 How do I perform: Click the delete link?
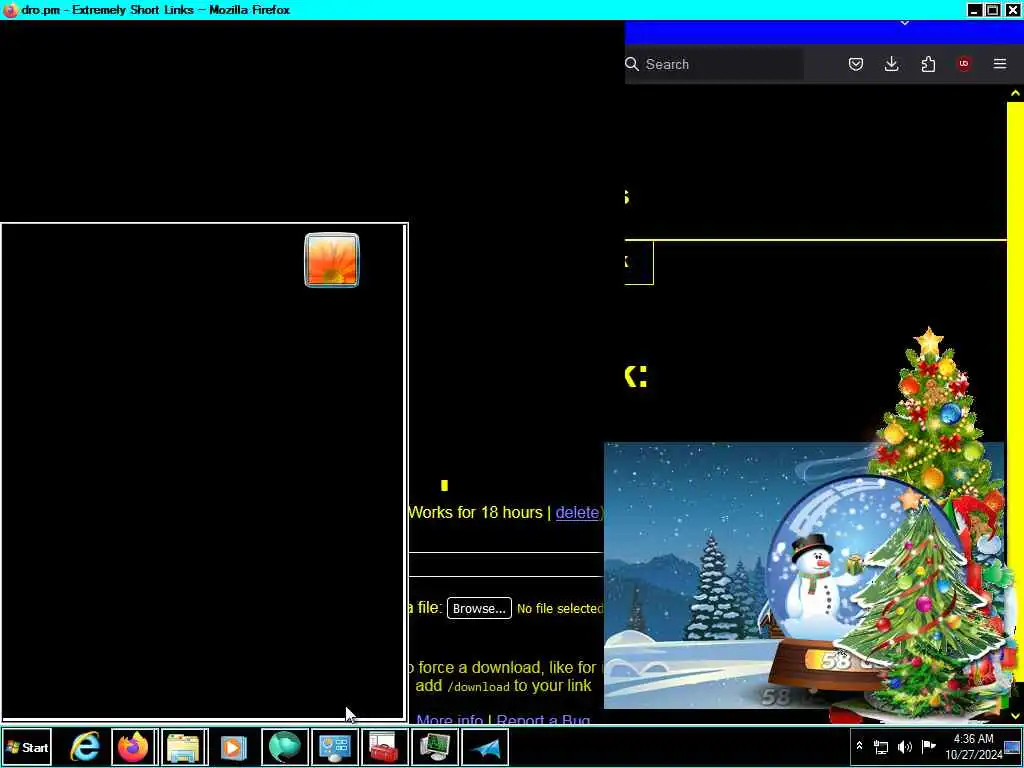tap(577, 513)
